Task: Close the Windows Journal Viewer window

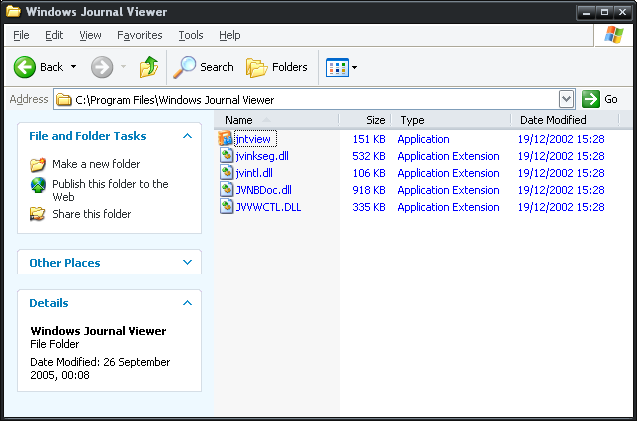Action: pyautogui.click(x=622, y=12)
